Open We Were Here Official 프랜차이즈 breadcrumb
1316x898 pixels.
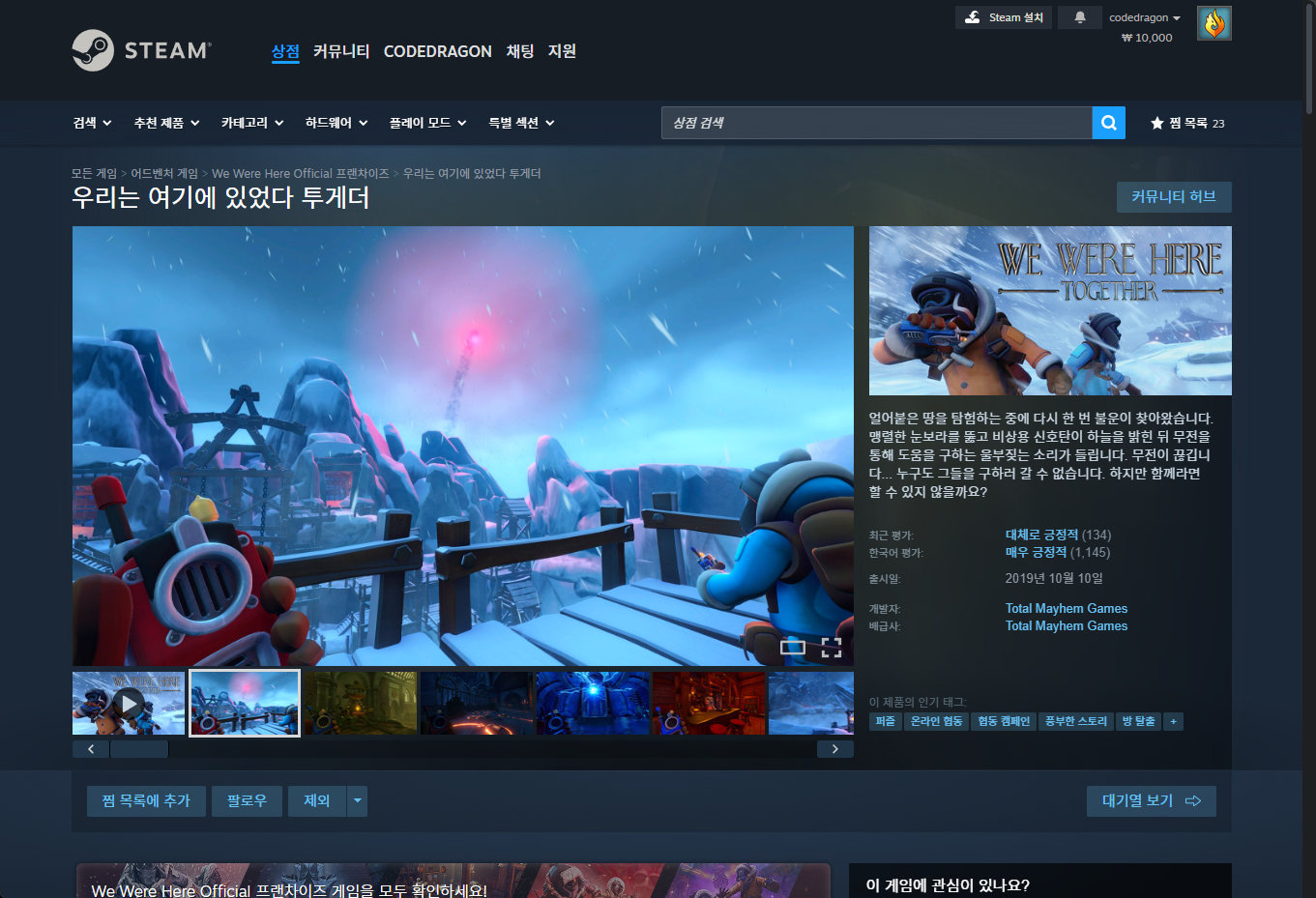click(x=301, y=174)
